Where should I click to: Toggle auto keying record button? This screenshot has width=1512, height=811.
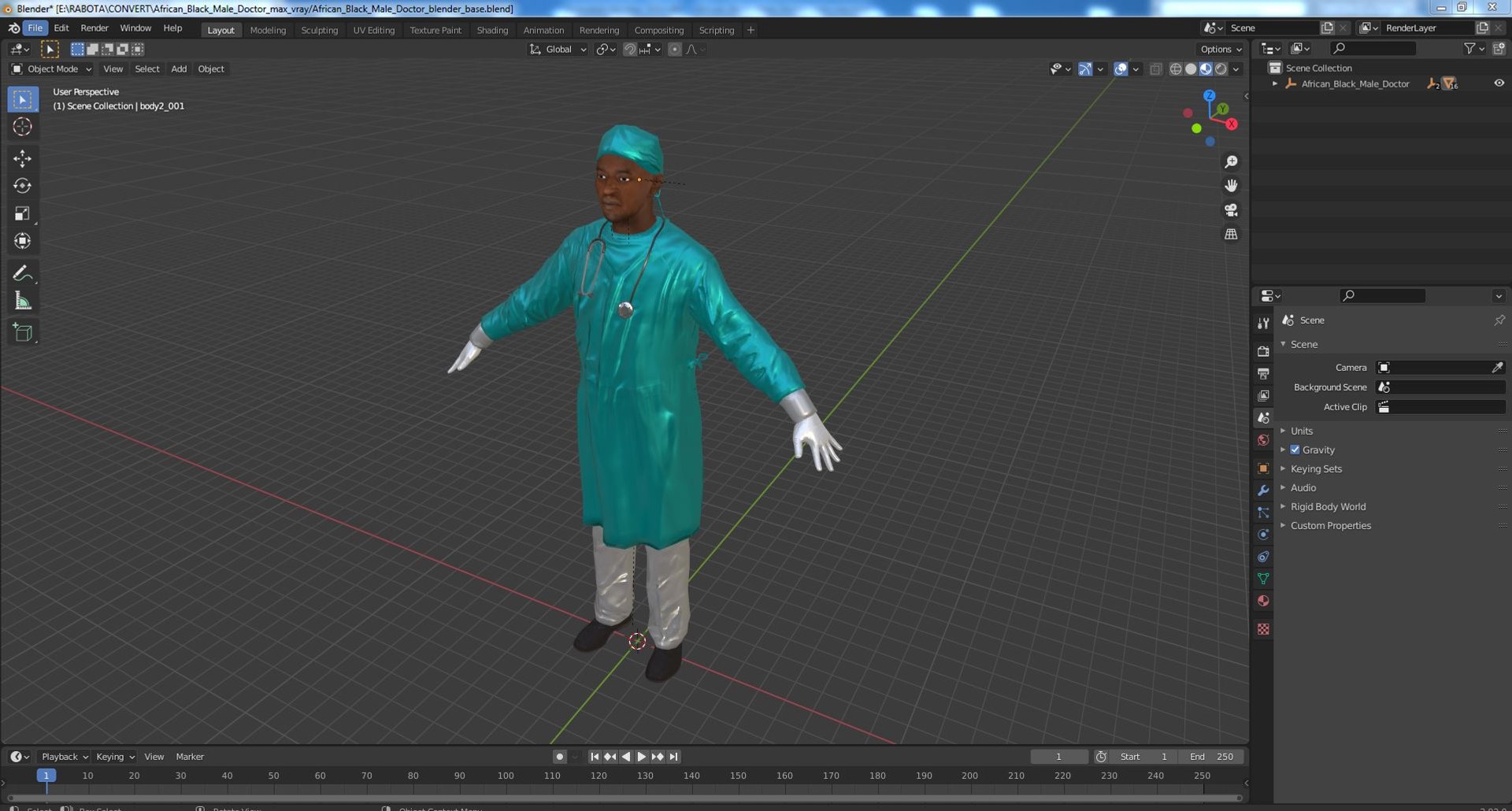click(559, 757)
